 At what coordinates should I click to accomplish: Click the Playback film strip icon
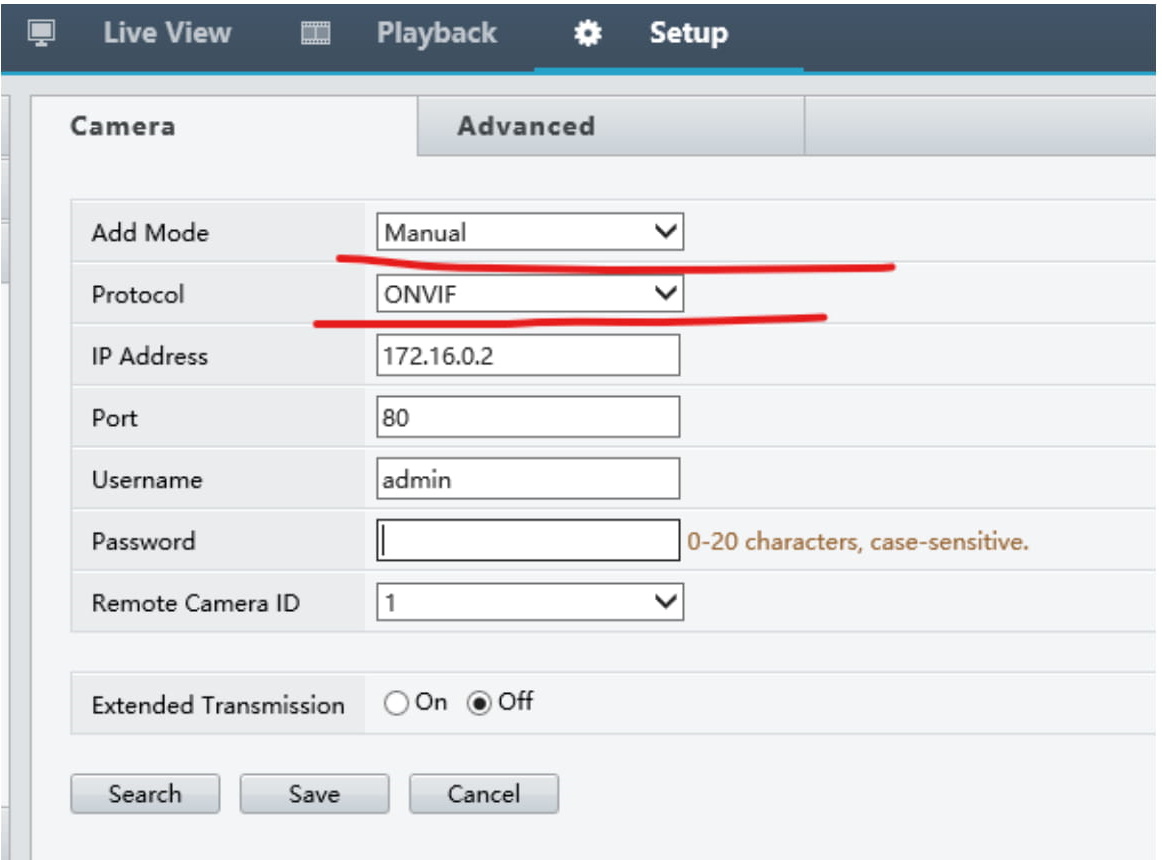[316, 33]
